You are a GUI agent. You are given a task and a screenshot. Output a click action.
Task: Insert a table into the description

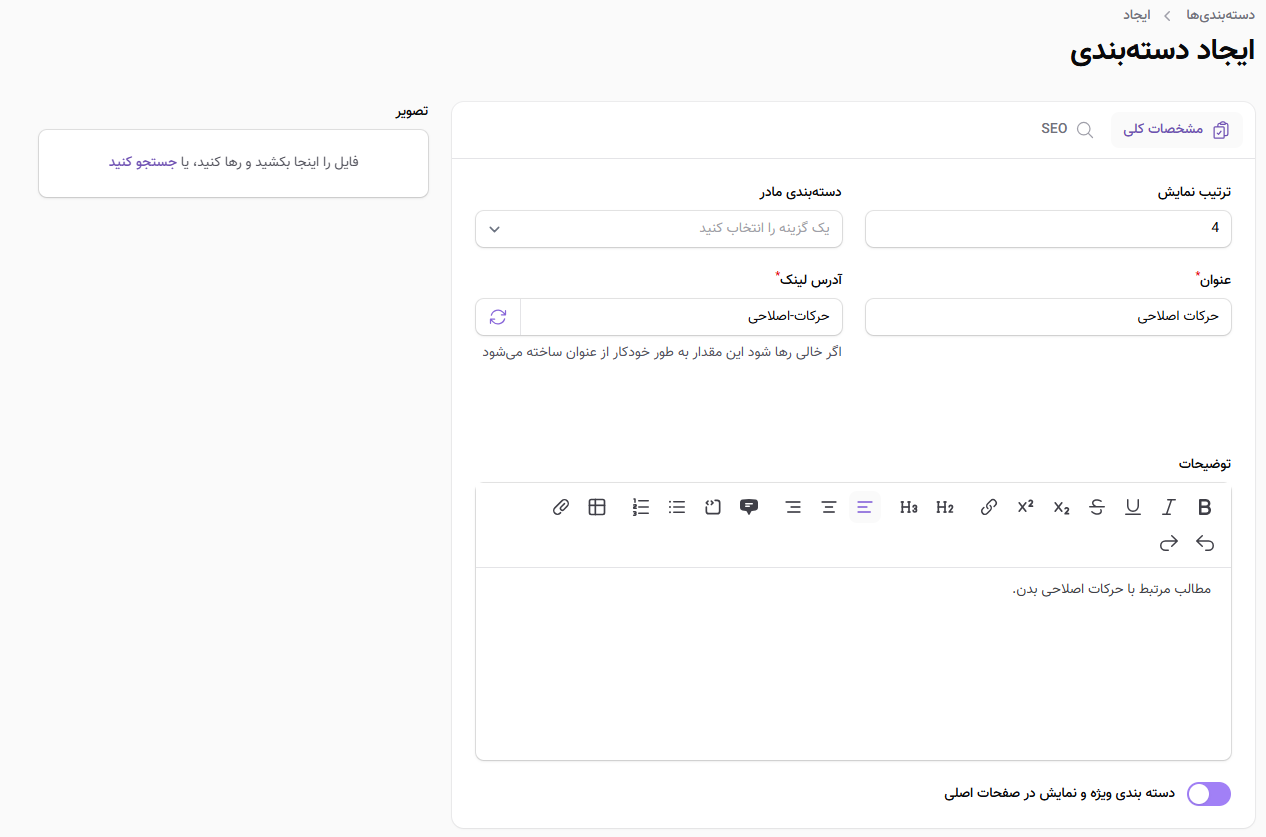(597, 507)
